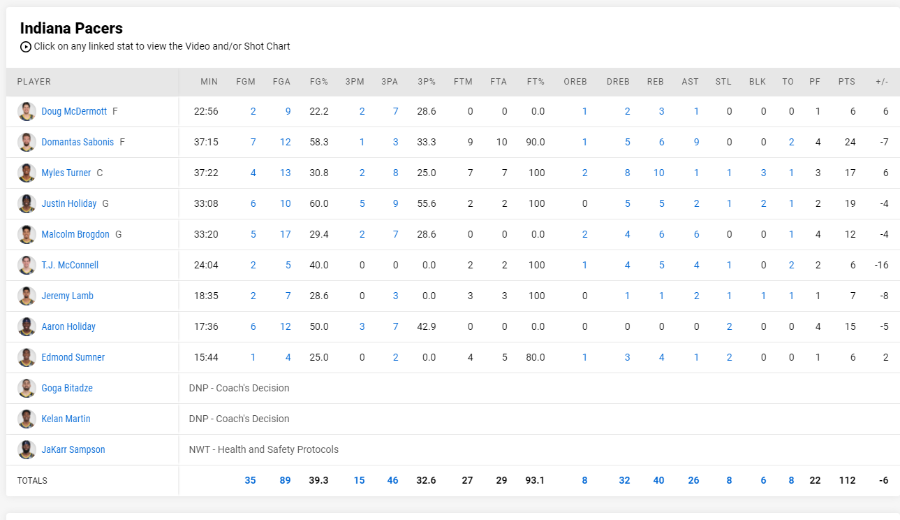
Task: Open Goga Bitadze player link
Action: point(67,388)
